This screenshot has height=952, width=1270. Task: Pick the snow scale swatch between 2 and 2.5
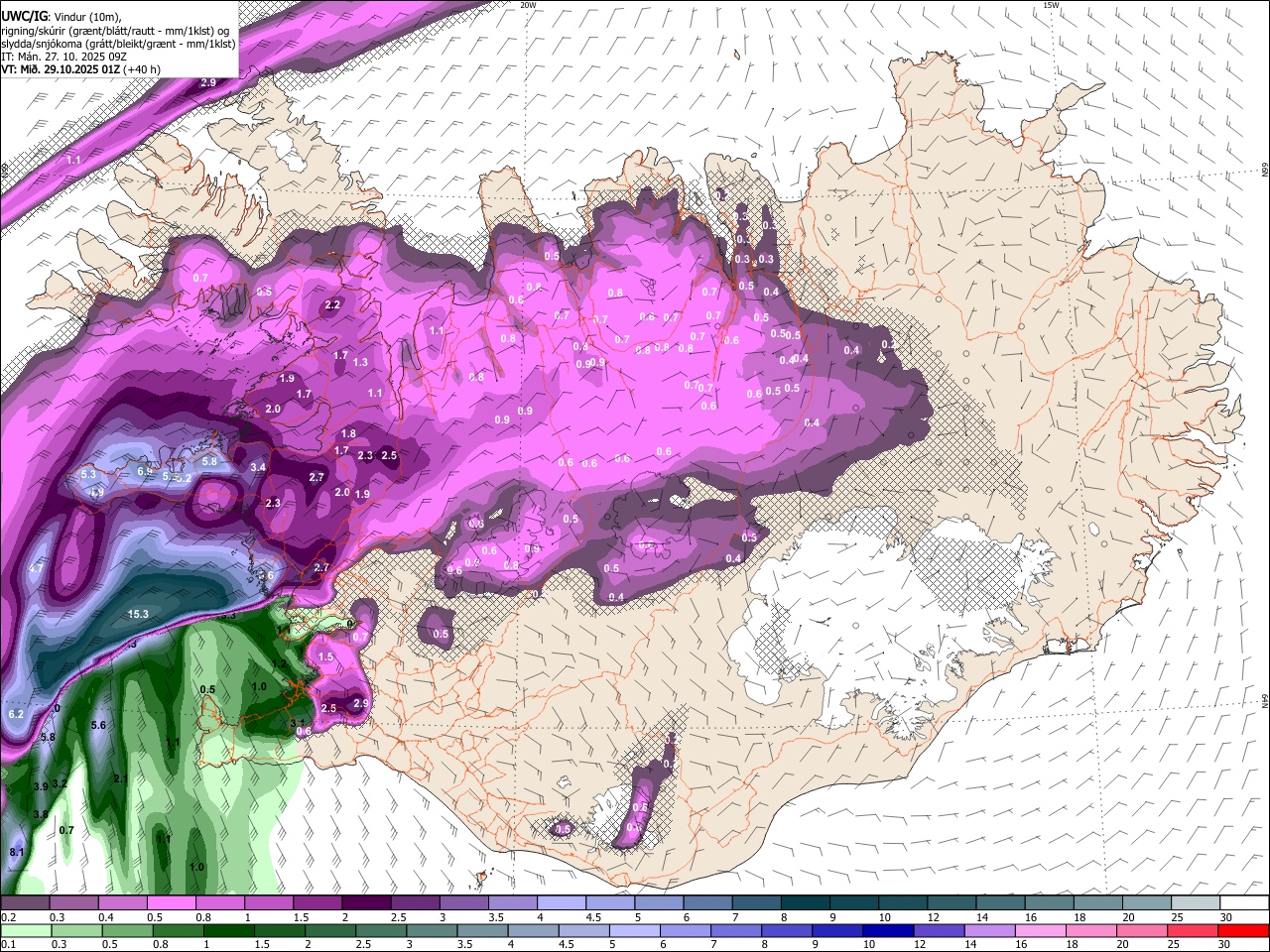(365, 902)
